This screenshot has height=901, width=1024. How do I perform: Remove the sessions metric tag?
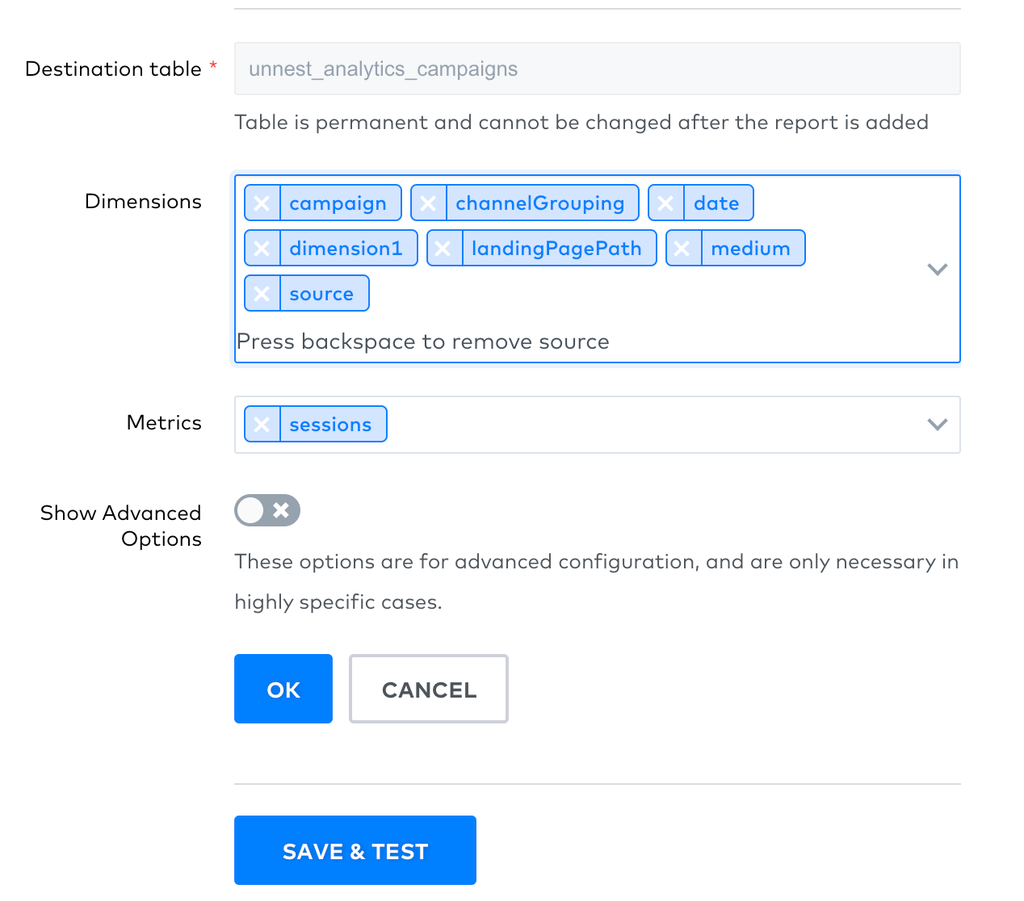pos(262,425)
